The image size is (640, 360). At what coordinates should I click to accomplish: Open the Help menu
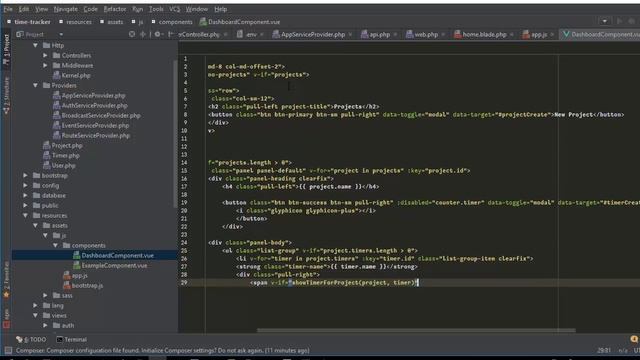click(x=220, y=9)
